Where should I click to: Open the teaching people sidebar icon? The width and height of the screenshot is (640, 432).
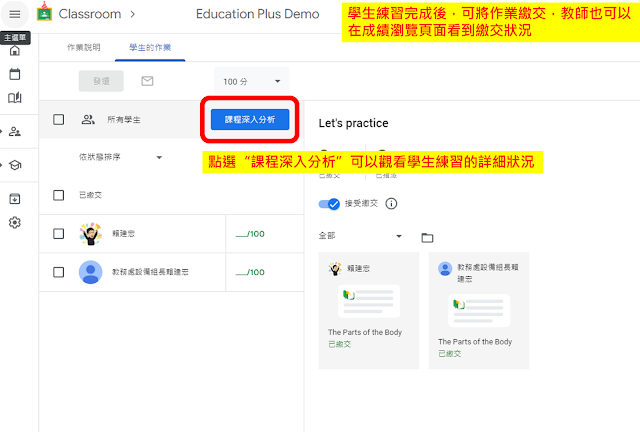tap(15, 131)
